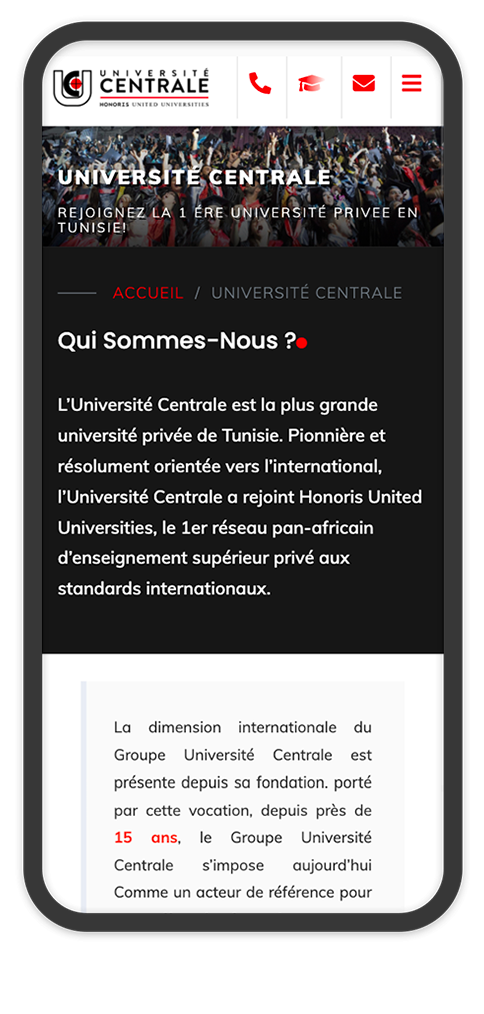
Task: Click the UNIVERSITÉ CENTRALE banner title
Action: (x=194, y=177)
